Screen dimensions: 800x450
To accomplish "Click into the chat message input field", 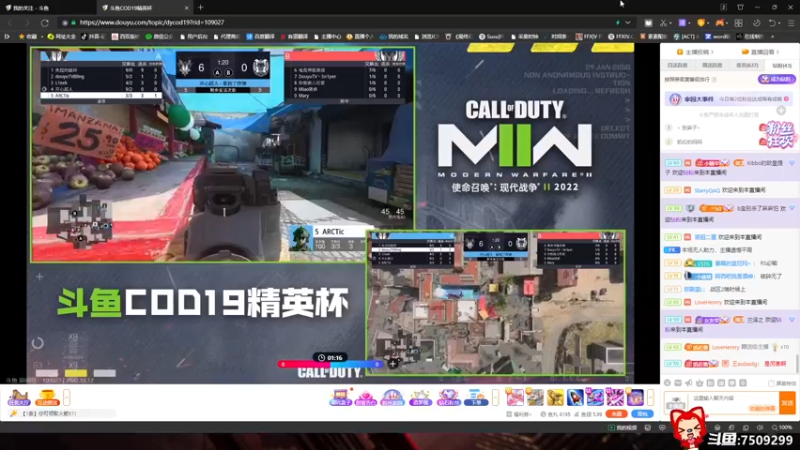I will 735,403.
